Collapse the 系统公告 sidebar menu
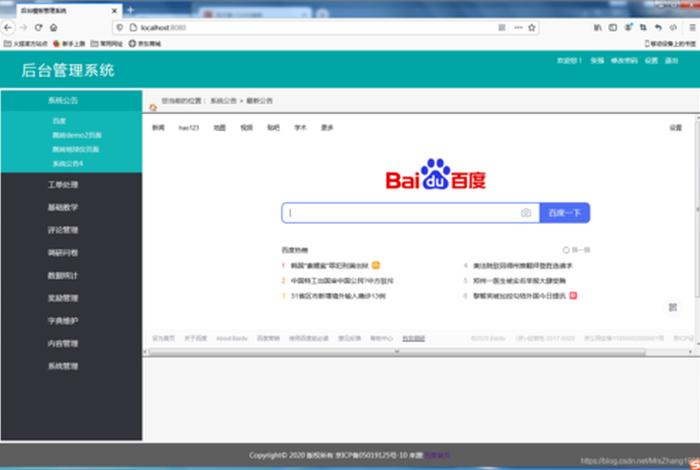The height and width of the screenshot is (470, 700). pyautogui.click(x=71, y=100)
